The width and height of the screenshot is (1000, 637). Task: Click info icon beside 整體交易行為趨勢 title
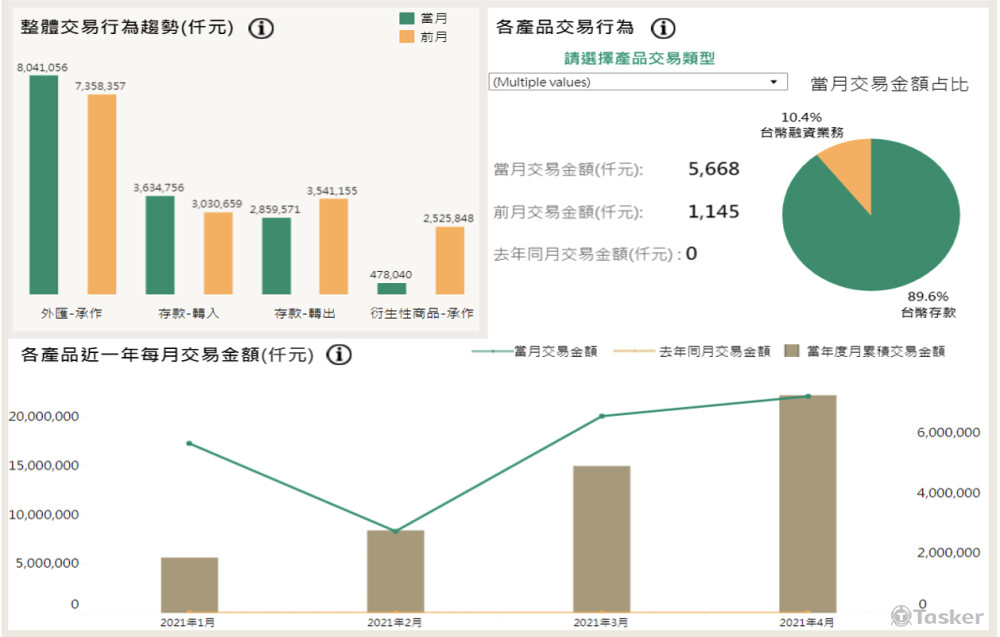pyautogui.click(x=261, y=28)
